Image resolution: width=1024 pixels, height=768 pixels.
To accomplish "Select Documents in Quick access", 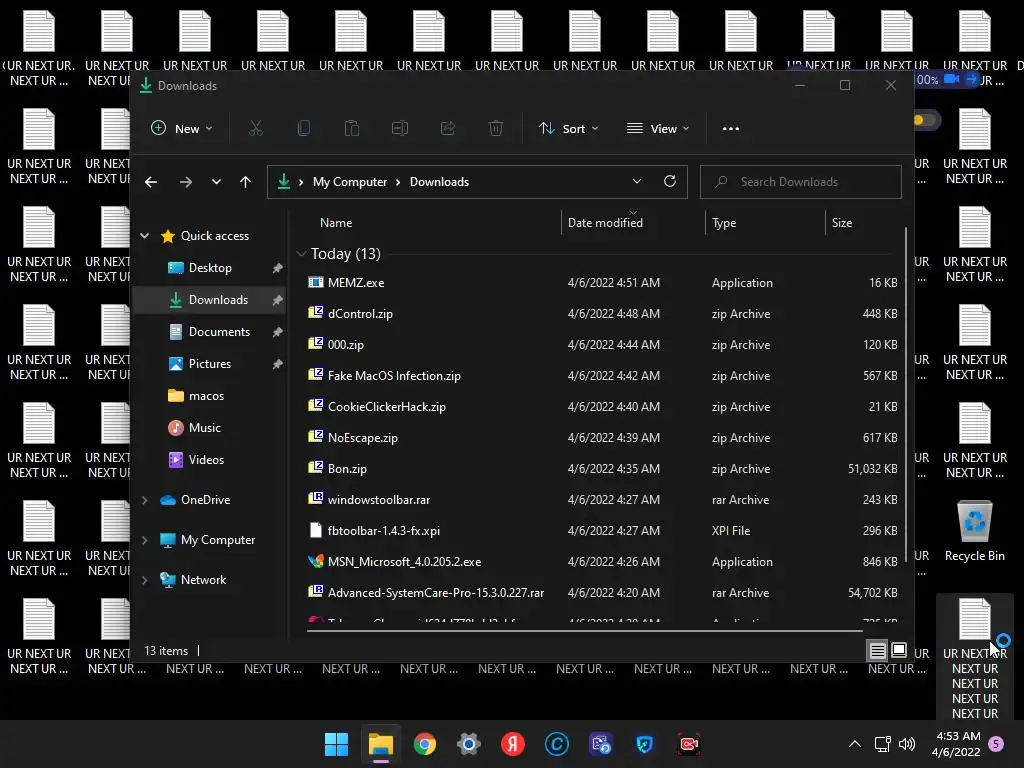I will tap(209, 332).
